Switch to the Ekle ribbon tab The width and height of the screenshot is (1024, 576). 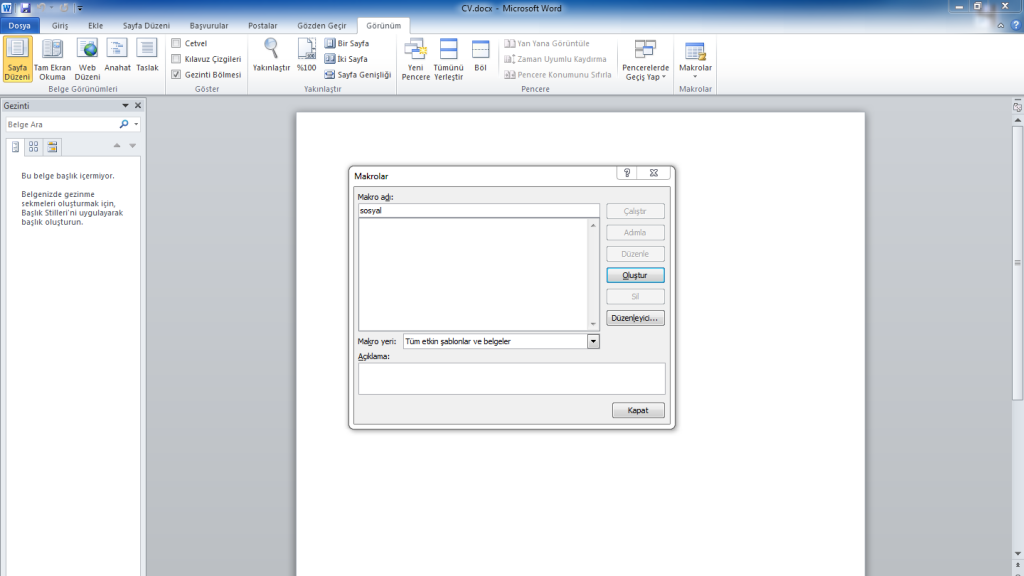tap(95, 26)
